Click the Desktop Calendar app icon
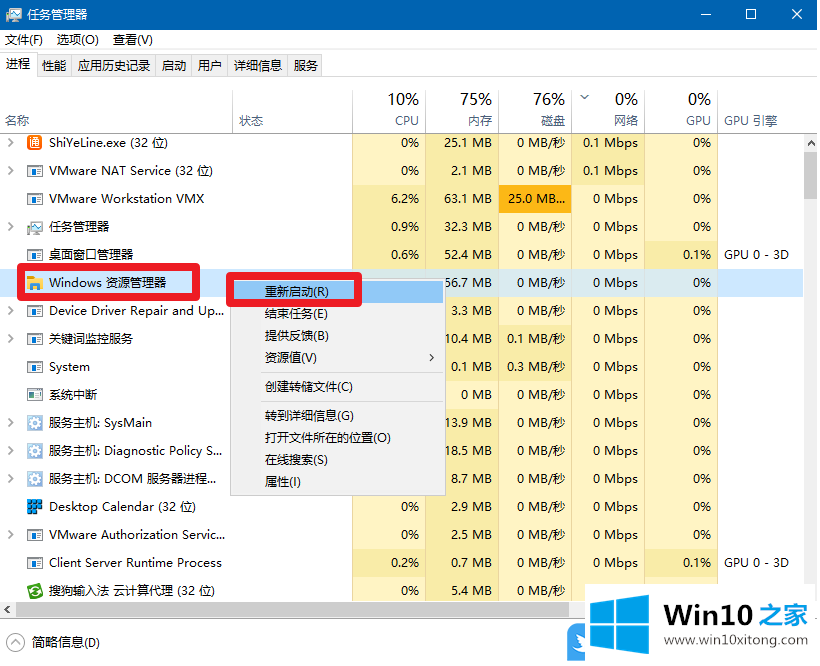Viewport: 820px width, 666px height. click(35, 507)
